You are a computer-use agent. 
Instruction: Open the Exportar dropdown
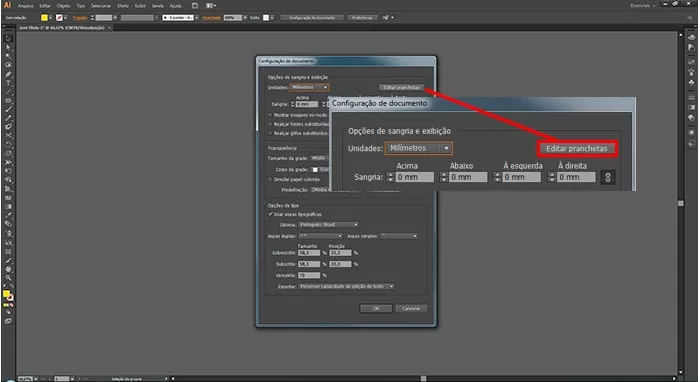click(x=346, y=286)
